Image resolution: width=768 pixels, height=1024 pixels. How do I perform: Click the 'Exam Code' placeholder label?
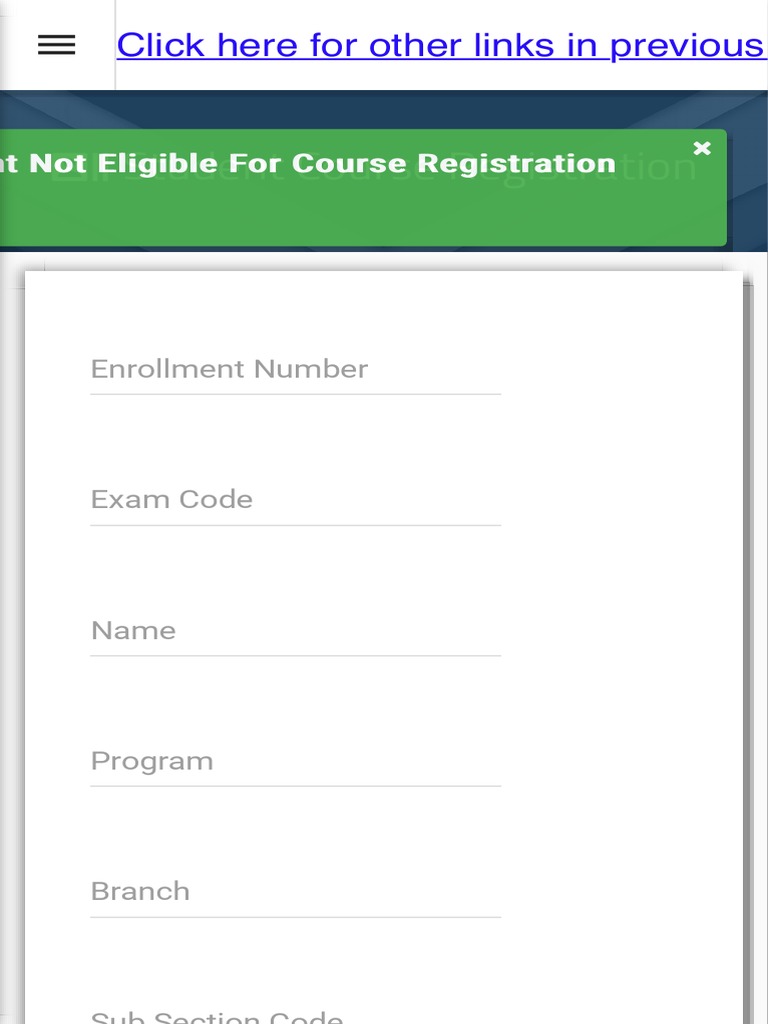tap(171, 499)
